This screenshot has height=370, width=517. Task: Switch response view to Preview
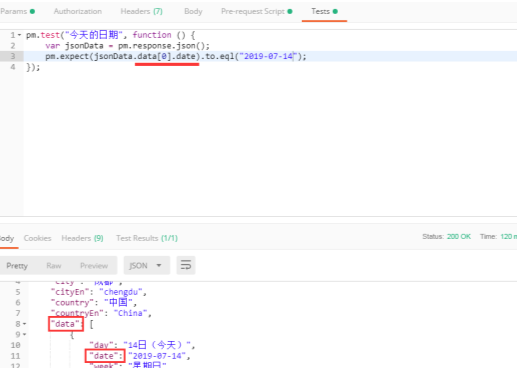coord(94,266)
